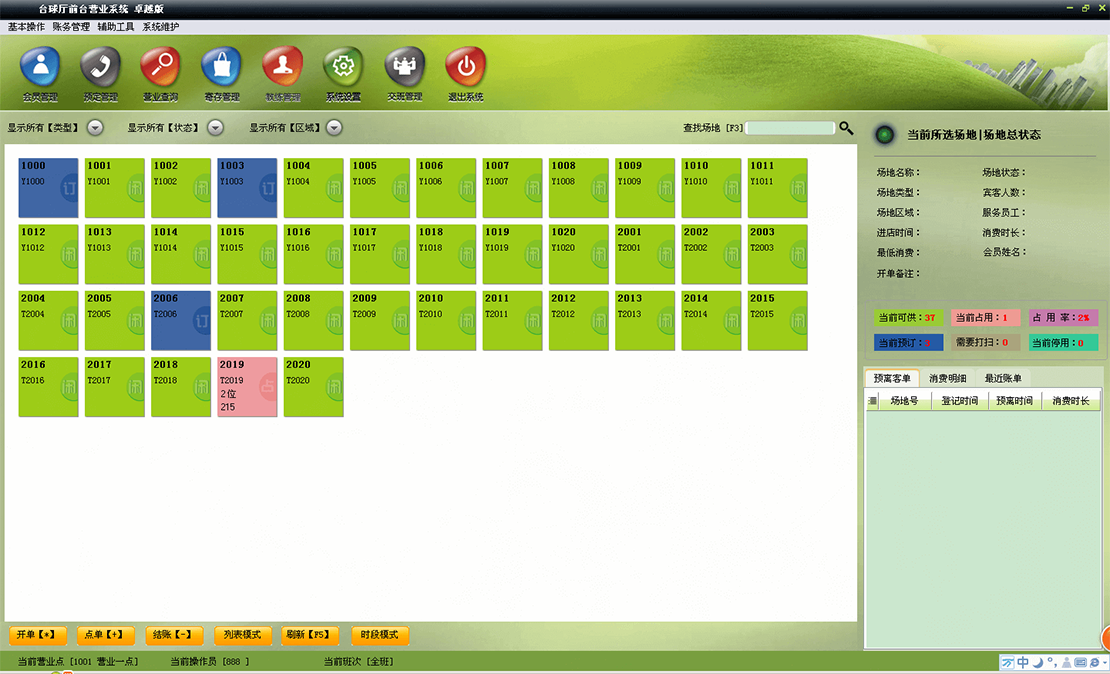The image size is (1110, 674).
Task: Click the keyboard icon in the IME bar
Action: tap(1080, 663)
